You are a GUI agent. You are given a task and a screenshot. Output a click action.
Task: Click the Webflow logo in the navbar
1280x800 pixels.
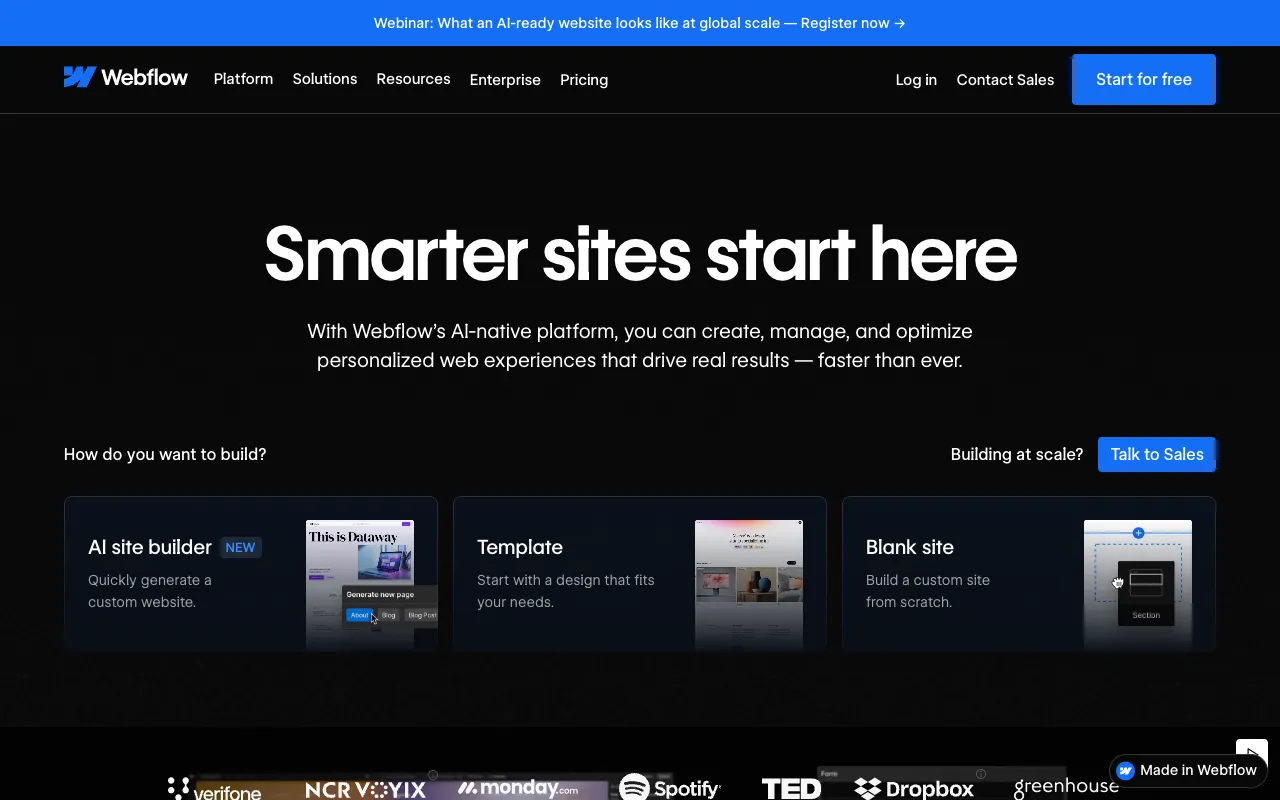[125, 76]
